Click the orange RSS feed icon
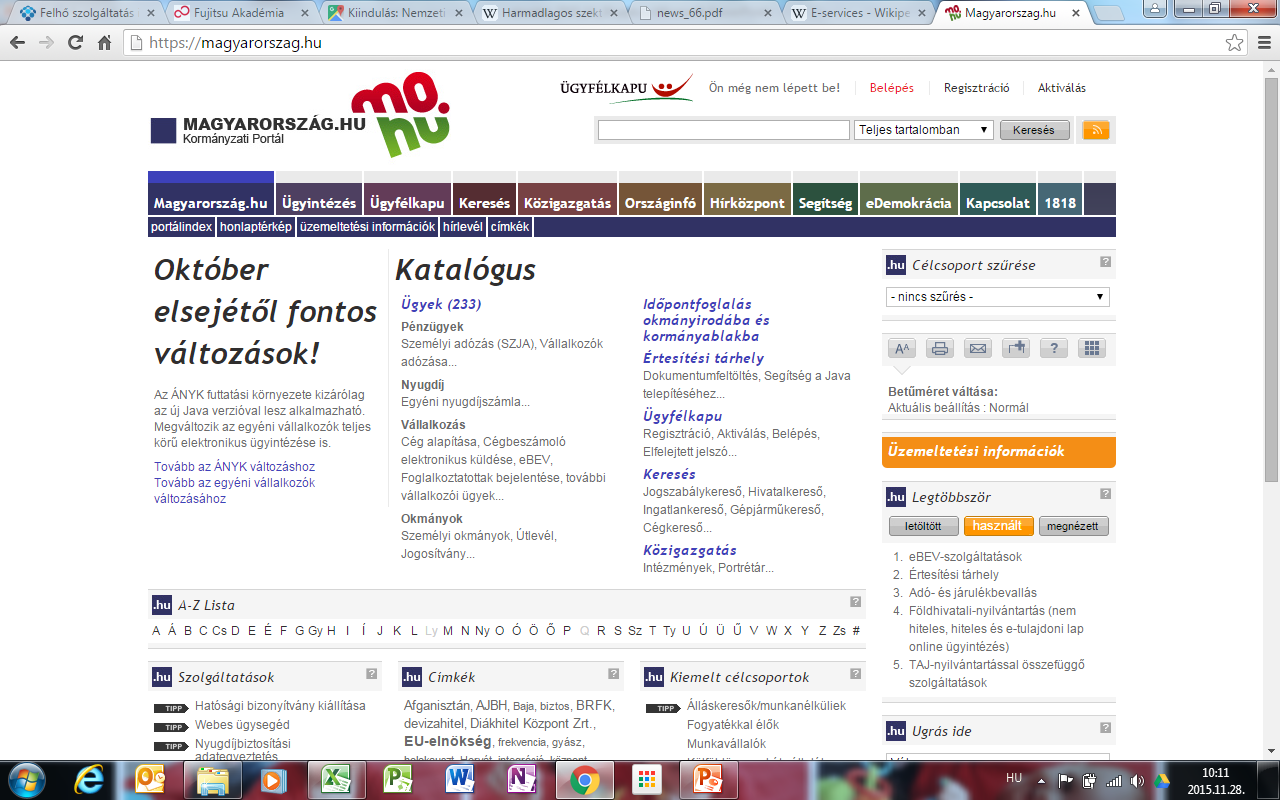The width and height of the screenshot is (1280, 800). pyautogui.click(x=1096, y=130)
